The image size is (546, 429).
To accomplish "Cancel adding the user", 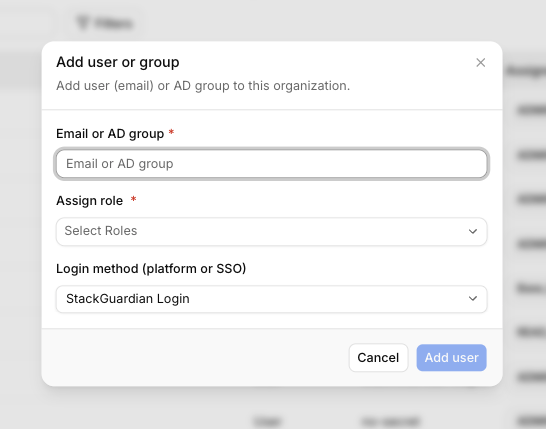I will pos(378,358).
